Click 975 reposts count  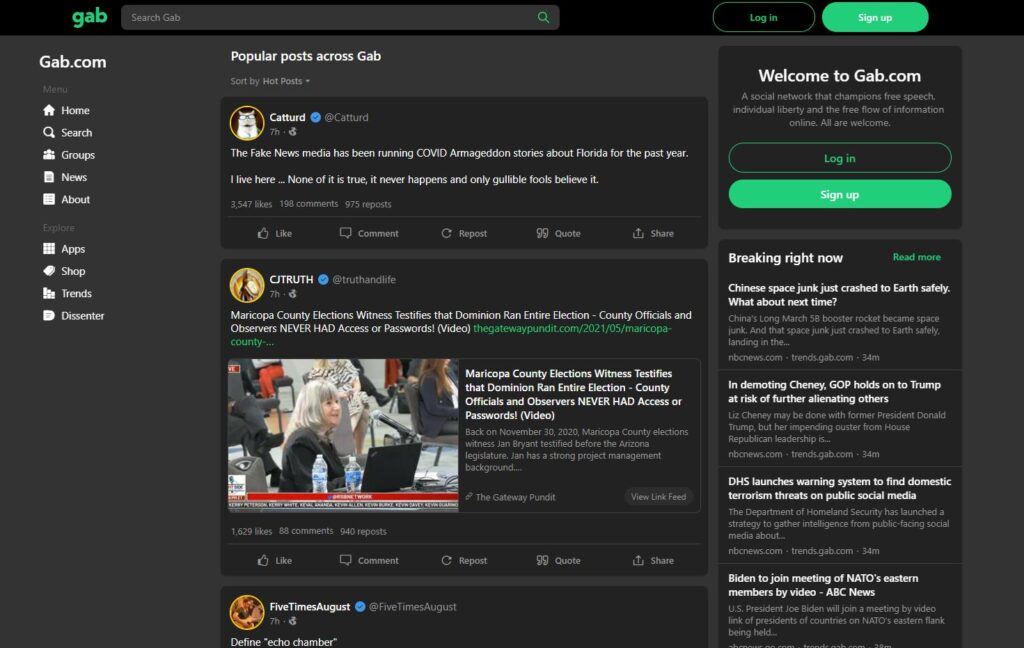368,204
